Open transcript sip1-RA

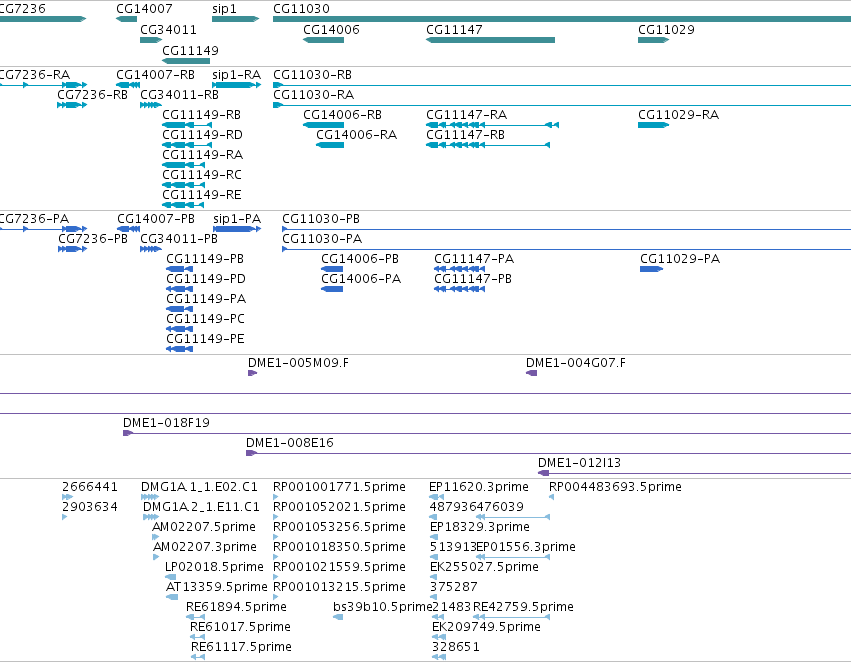(236, 85)
